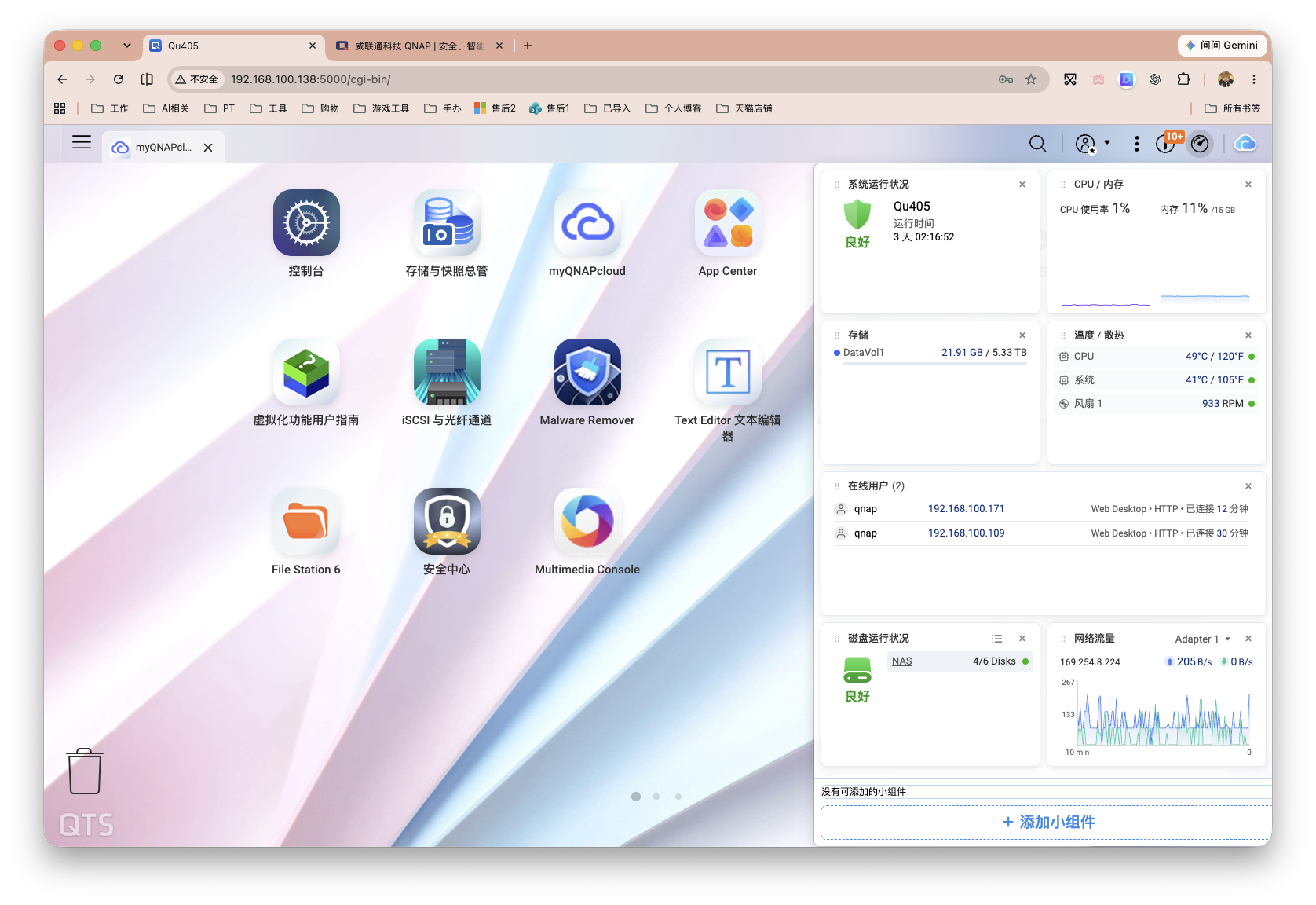
Task: Click the browser back arrow
Action: [62, 79]
